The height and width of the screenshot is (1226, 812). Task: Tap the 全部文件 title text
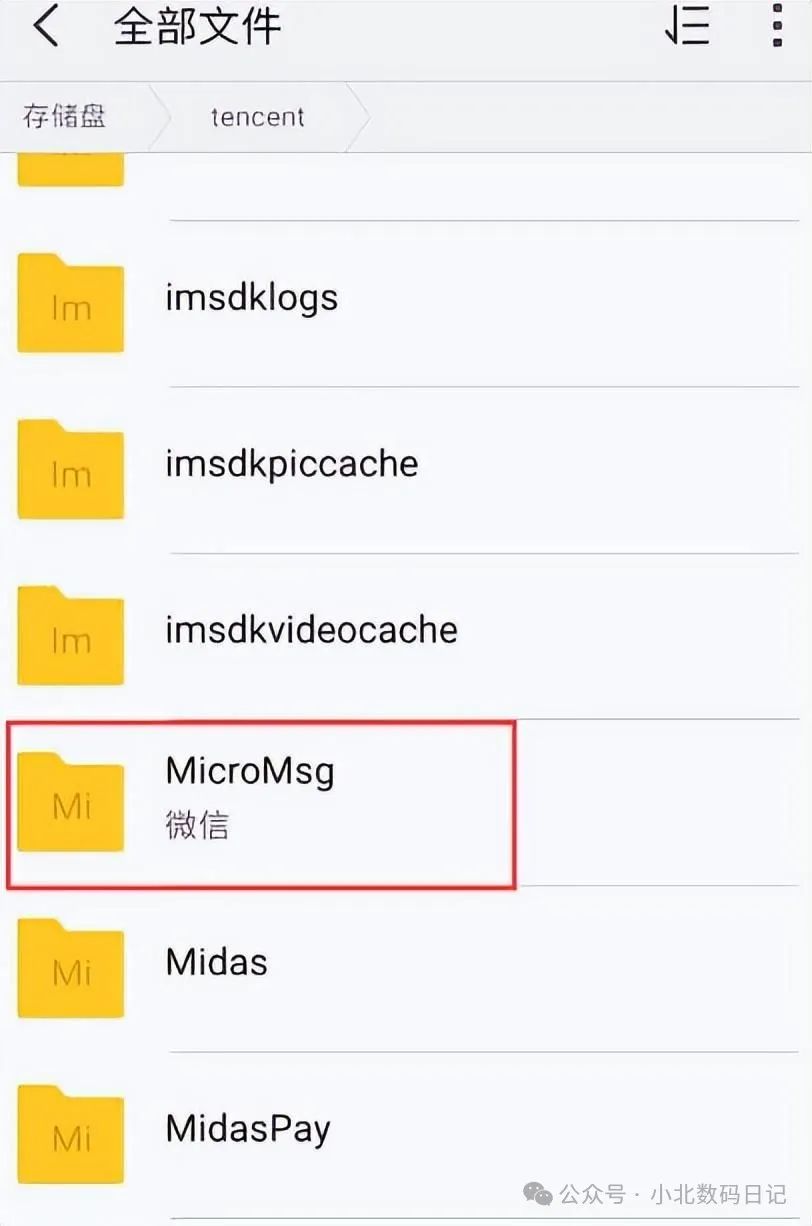click(x=197, y=27)
